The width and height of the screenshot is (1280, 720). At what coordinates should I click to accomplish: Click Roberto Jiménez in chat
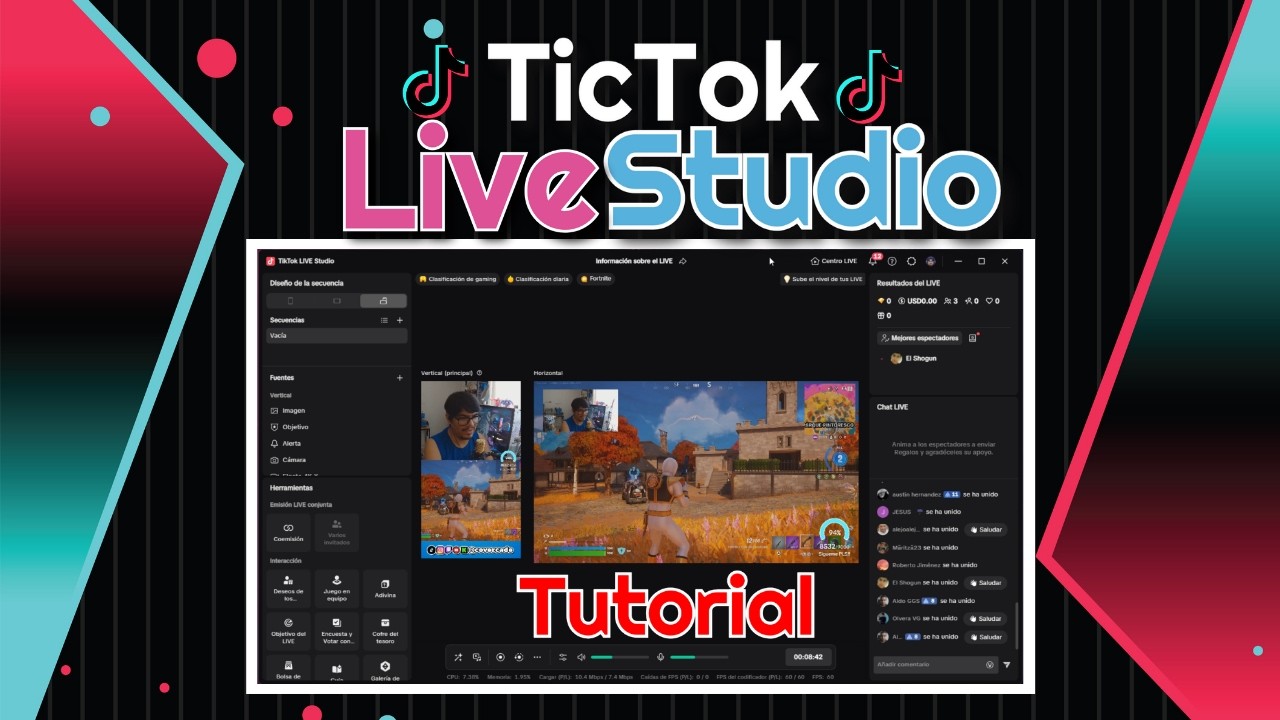click(916, 565)
